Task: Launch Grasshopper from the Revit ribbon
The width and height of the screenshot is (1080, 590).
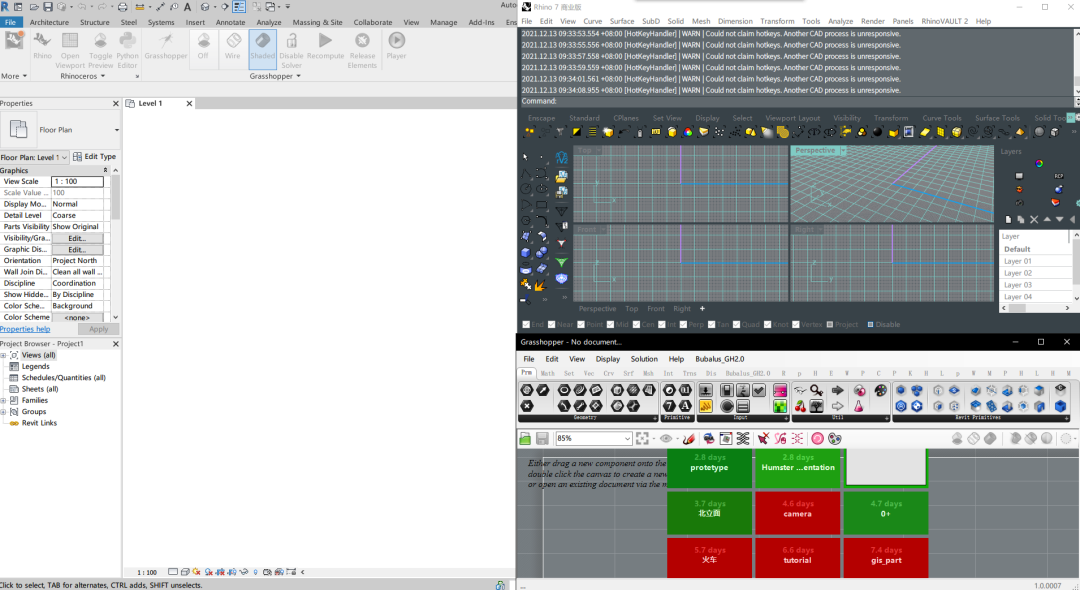Action: pyautogui.click(x=166, y=48)
